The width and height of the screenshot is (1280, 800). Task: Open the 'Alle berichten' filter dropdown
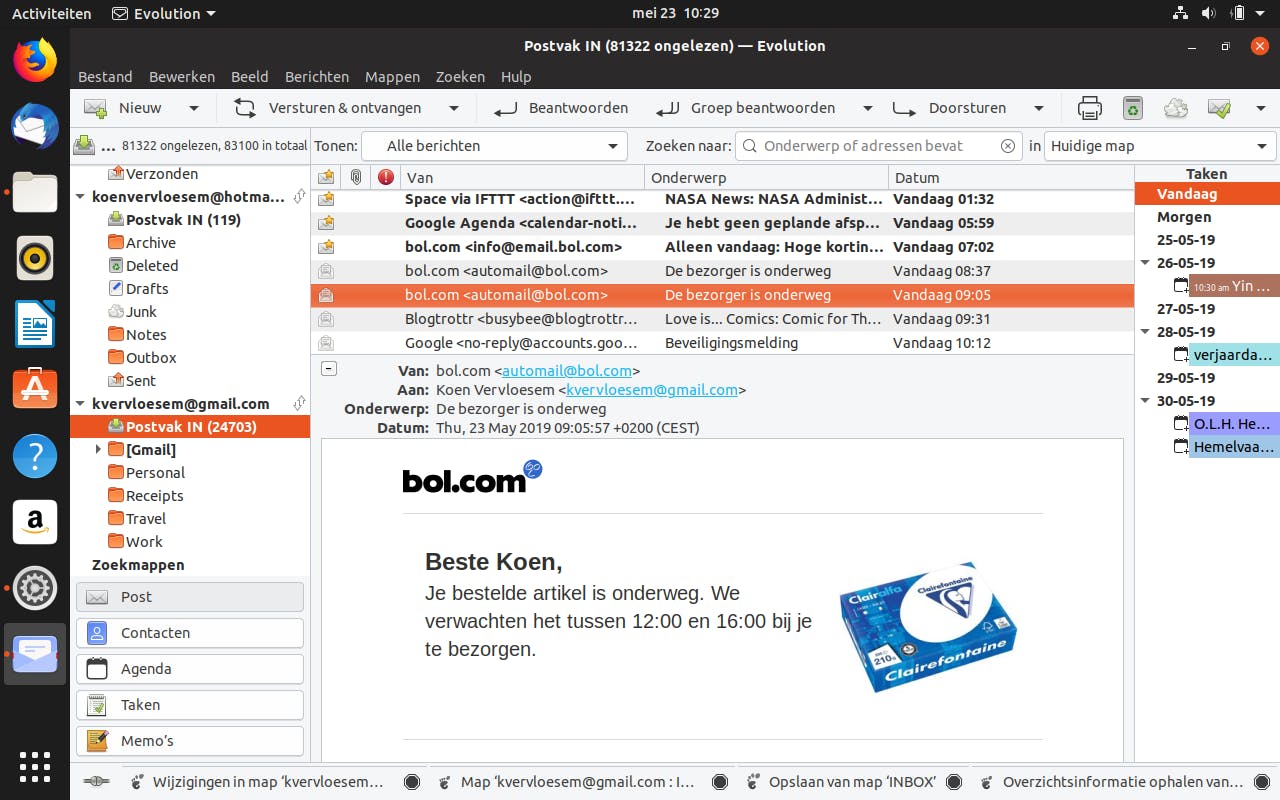coord(494,146)
